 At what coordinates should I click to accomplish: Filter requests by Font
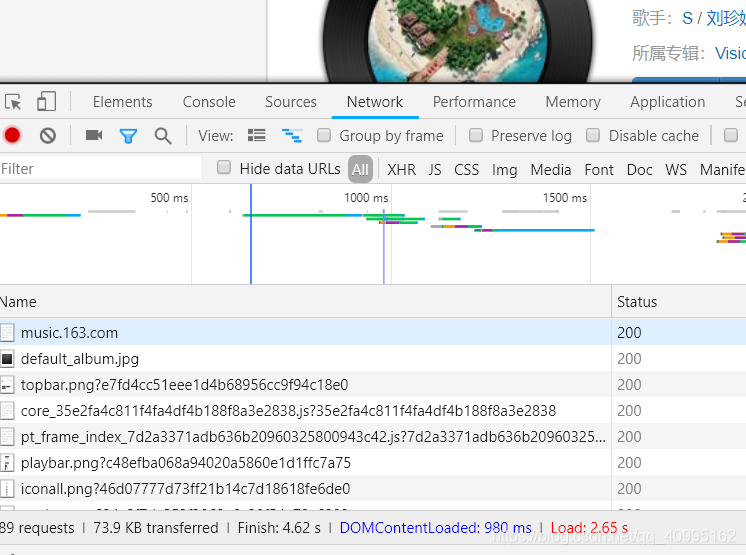[x=599, y=169]
